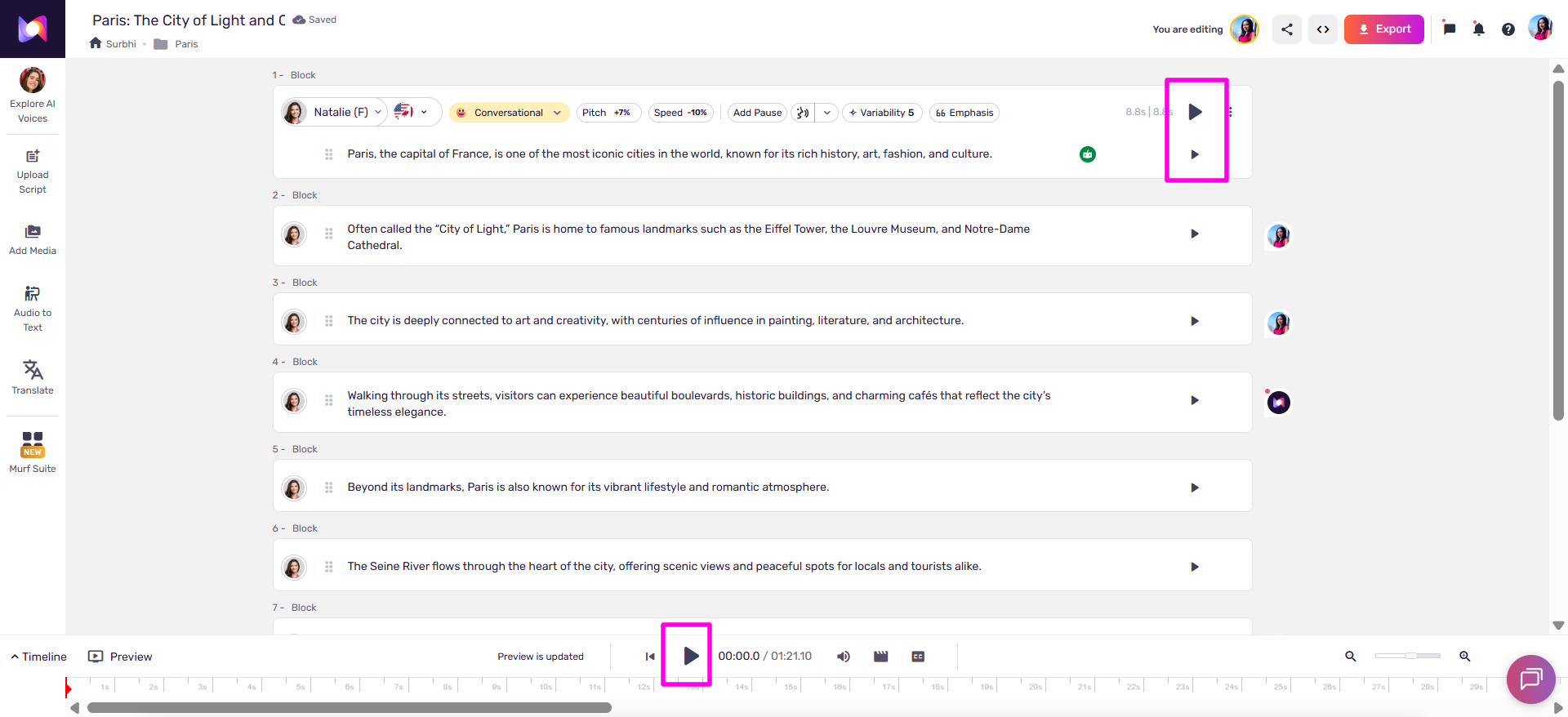Viewport: 1568px width, 717px height.
Task: Open the Translate tool
Action: 33,377
